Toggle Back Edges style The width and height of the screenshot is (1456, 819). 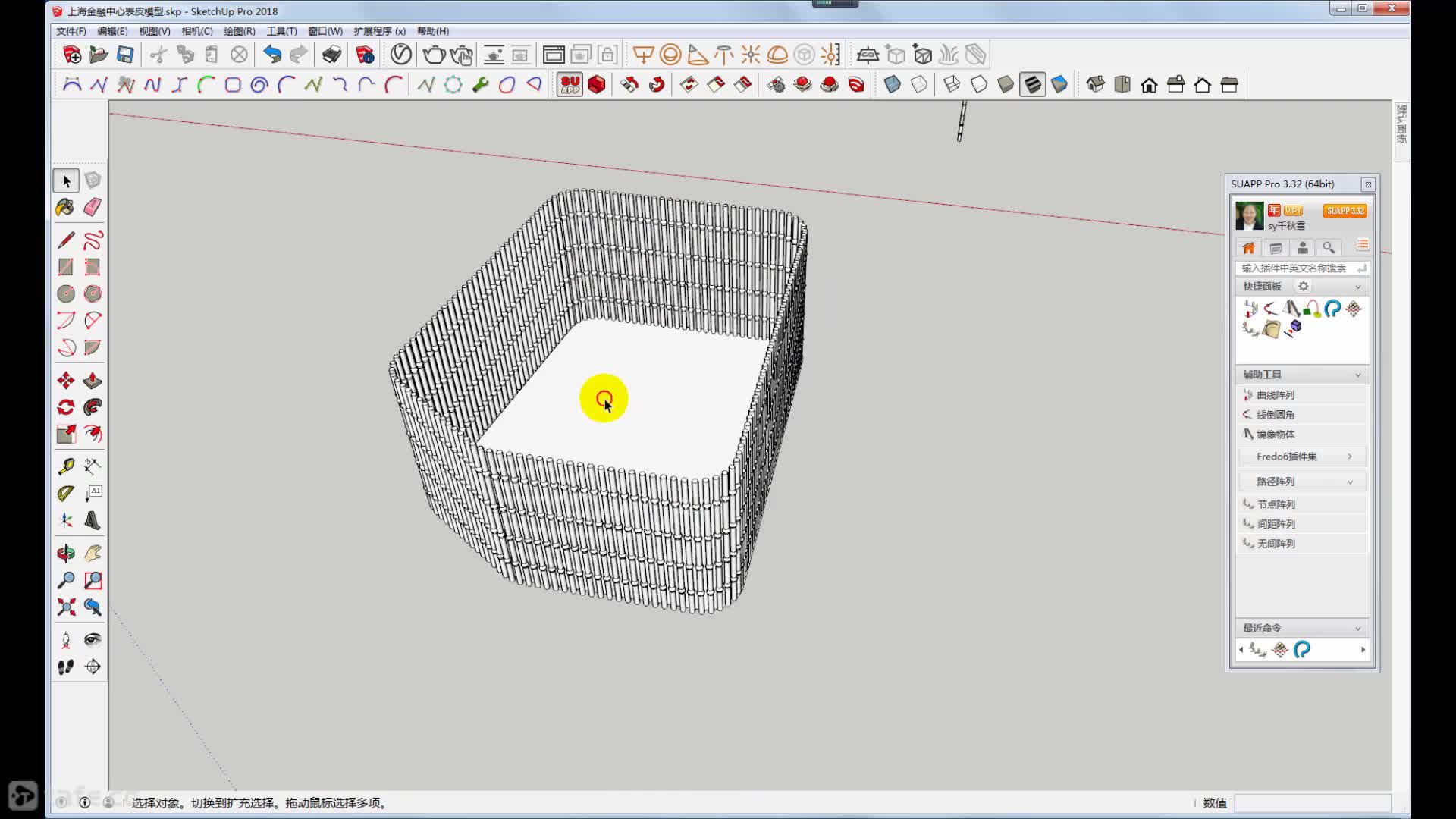[x=919, y=84]
